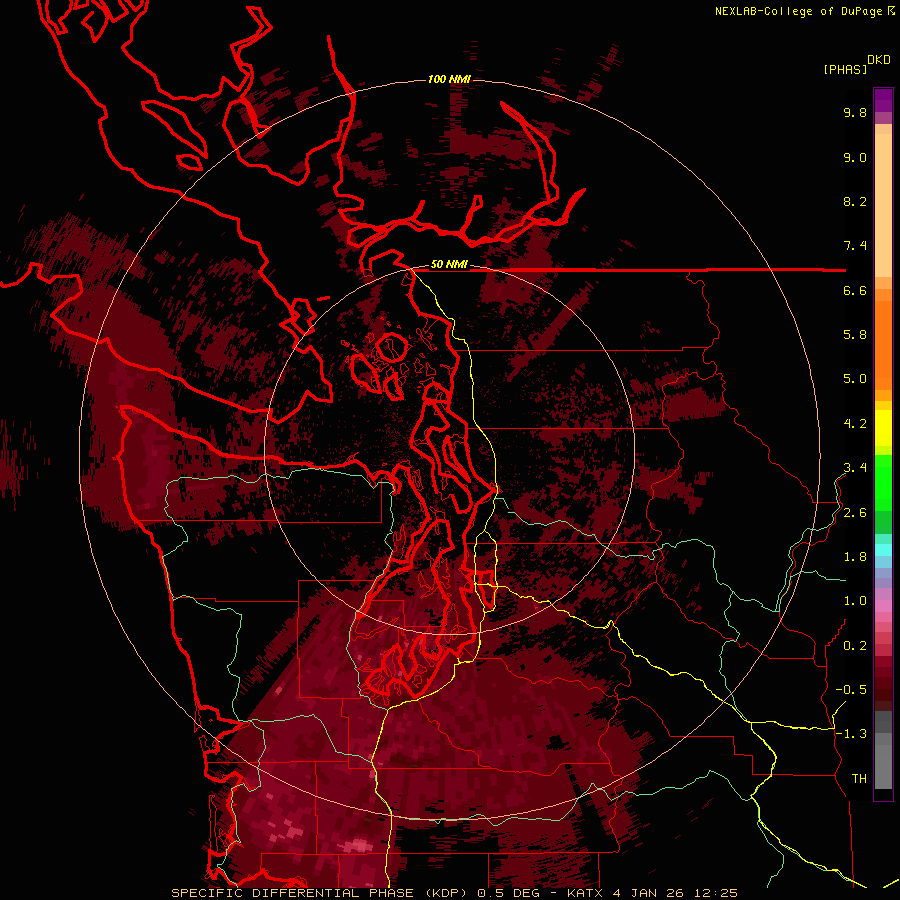Select the 5.8 legend value
Image resolution: width=900 pixels, height=900 pixels.
[x=855, y=335]
